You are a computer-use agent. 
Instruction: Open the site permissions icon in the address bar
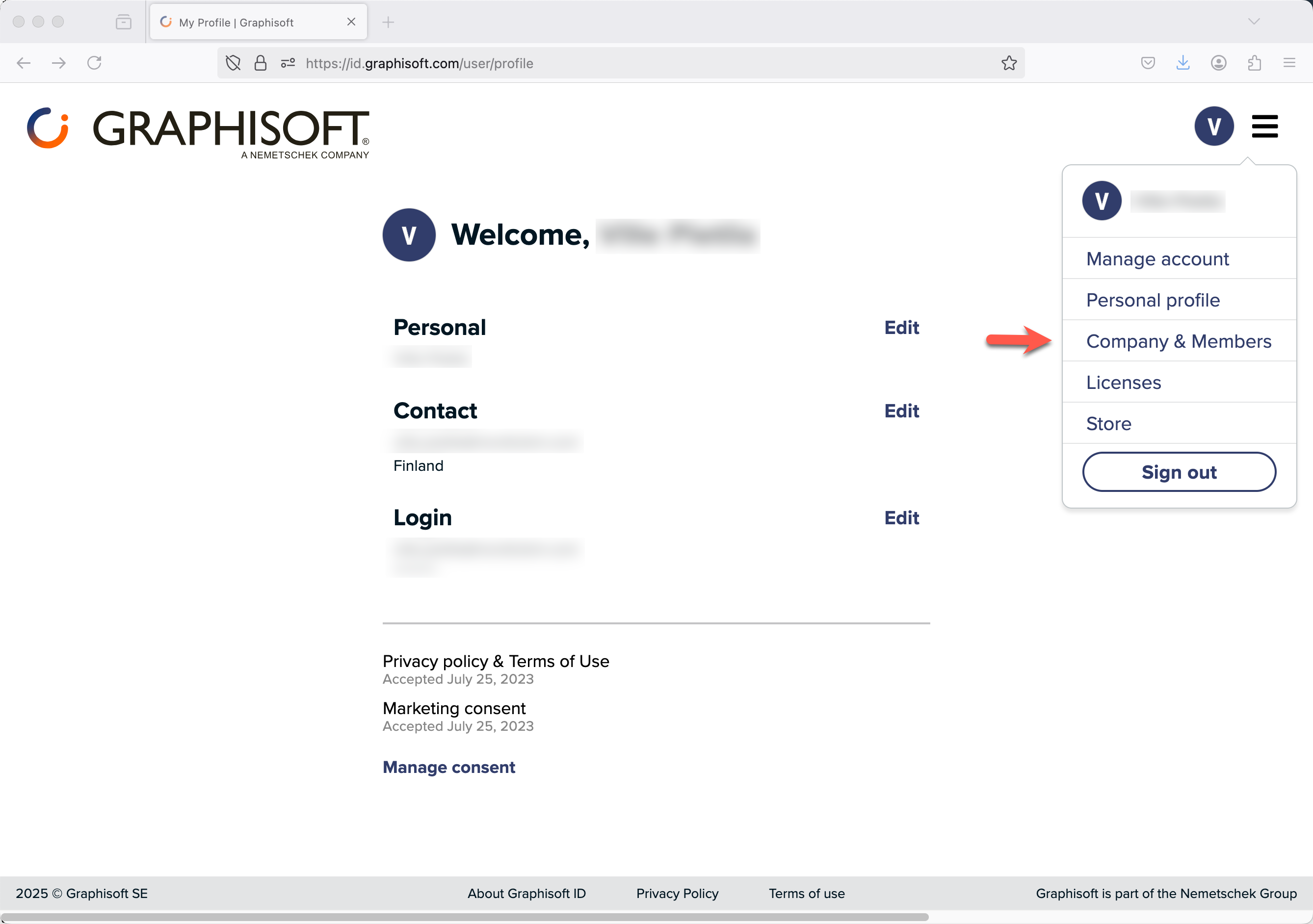(288, 63)
